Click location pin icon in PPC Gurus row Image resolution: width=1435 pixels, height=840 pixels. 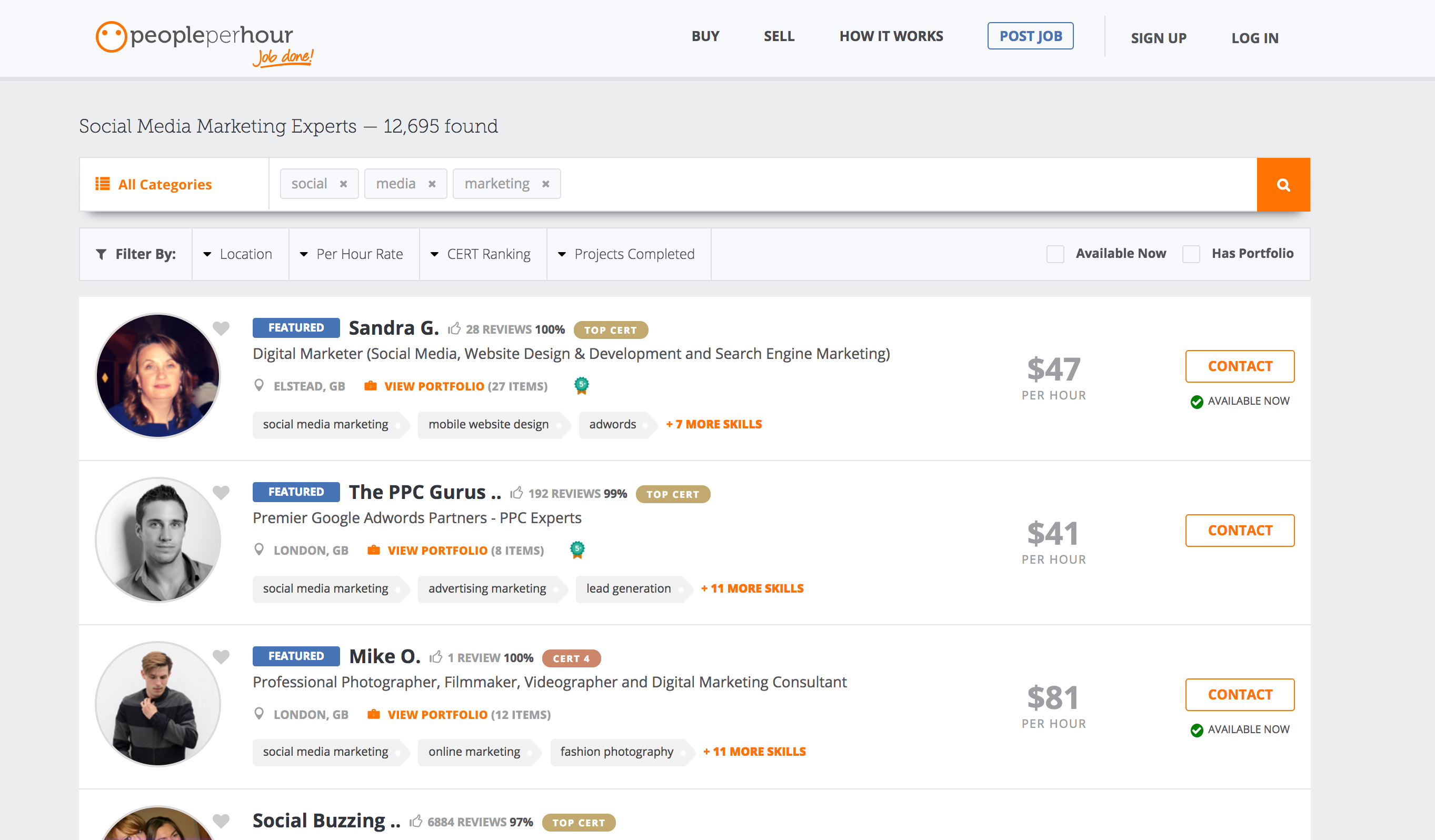(259, 549)
